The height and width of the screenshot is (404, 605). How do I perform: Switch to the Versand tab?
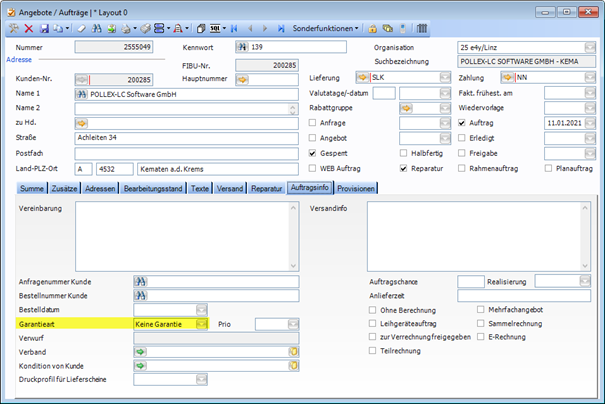(229, 188)
